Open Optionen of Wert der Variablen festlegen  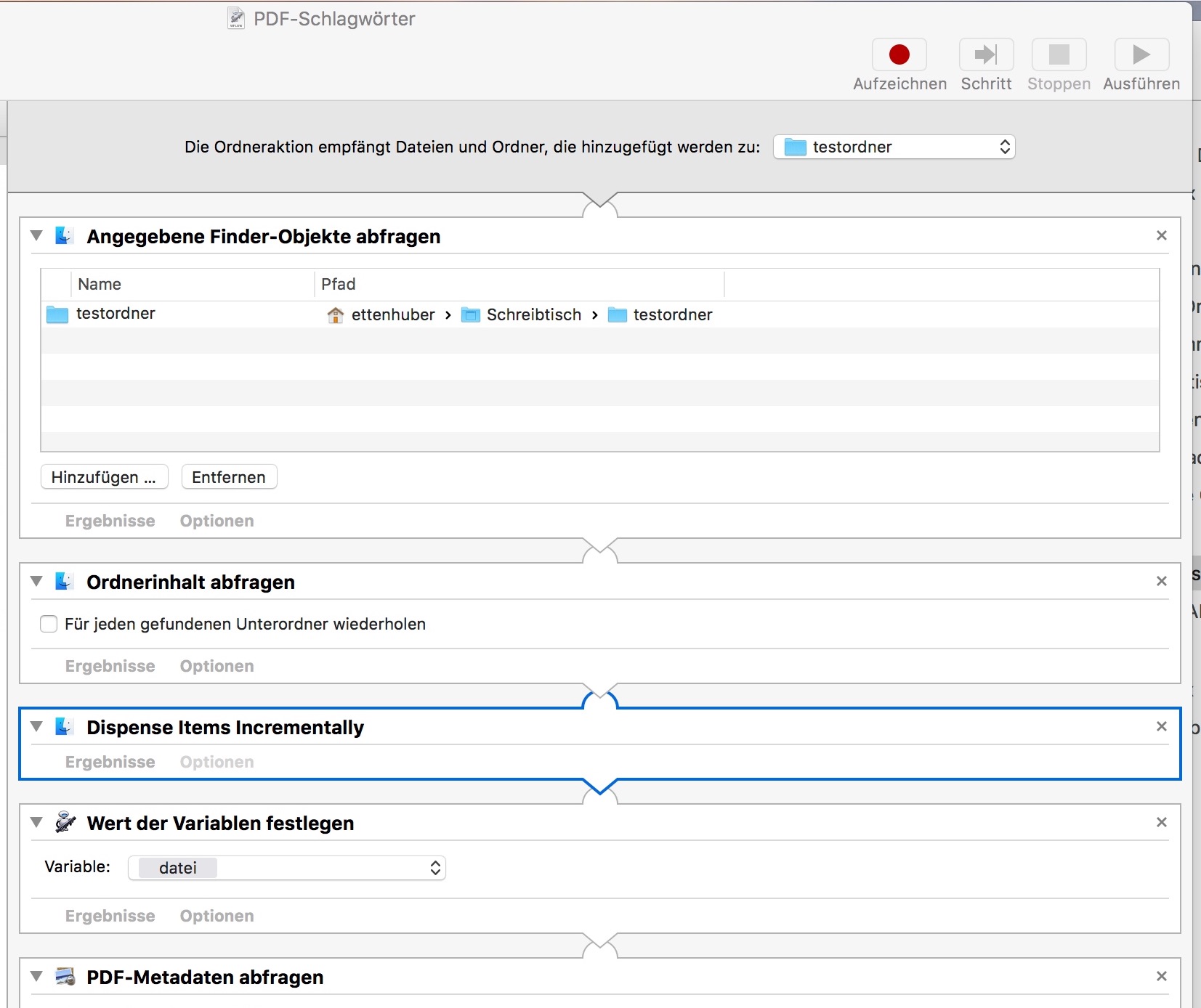(x=217, y=915)
